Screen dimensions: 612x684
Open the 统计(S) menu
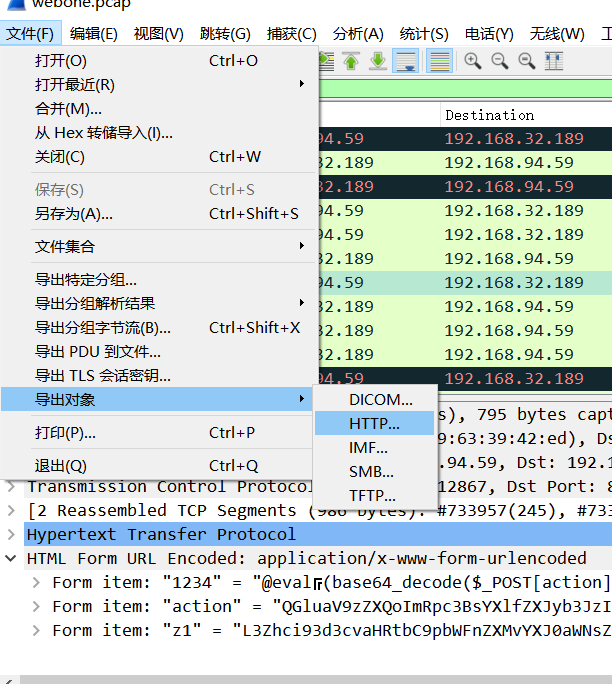[424, 34]
